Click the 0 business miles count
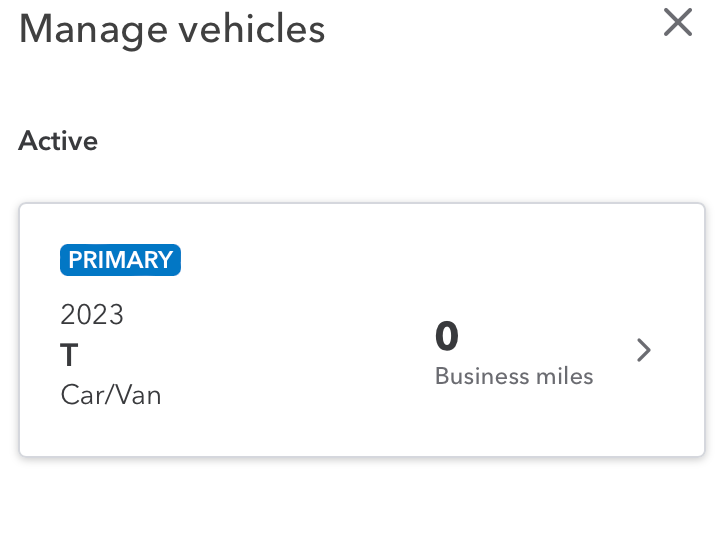Image resolution: width=728 pixels, height=554 pixels. click(447, 337)
